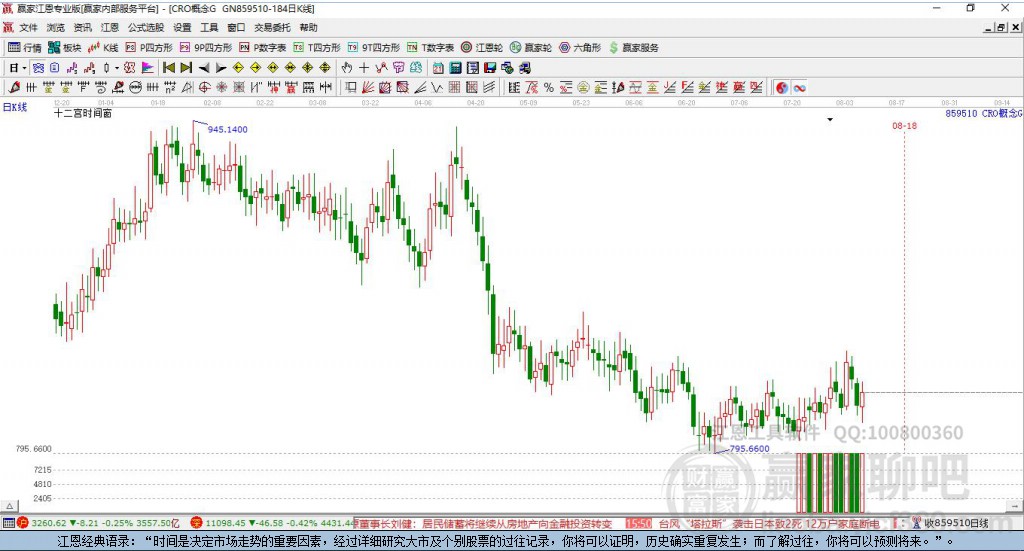Open the calculator icon
This screenshot has width=1024, height=551.
tap(456, 68)
